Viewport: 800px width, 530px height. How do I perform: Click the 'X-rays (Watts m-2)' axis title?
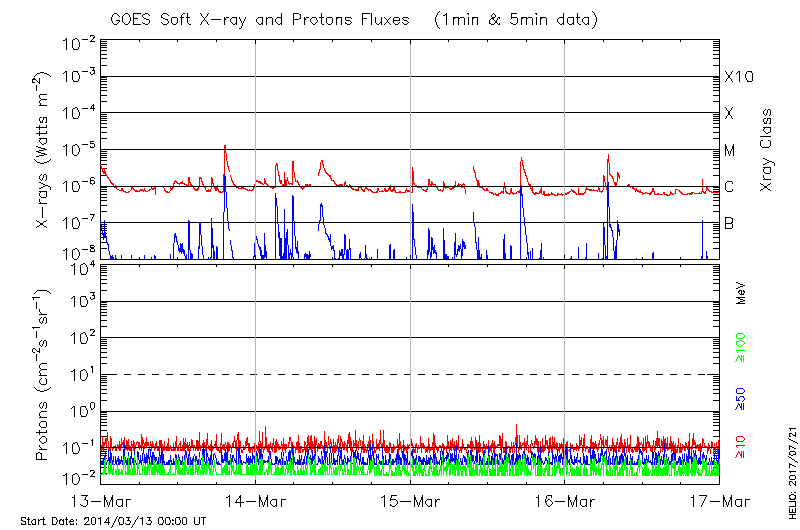44,150
